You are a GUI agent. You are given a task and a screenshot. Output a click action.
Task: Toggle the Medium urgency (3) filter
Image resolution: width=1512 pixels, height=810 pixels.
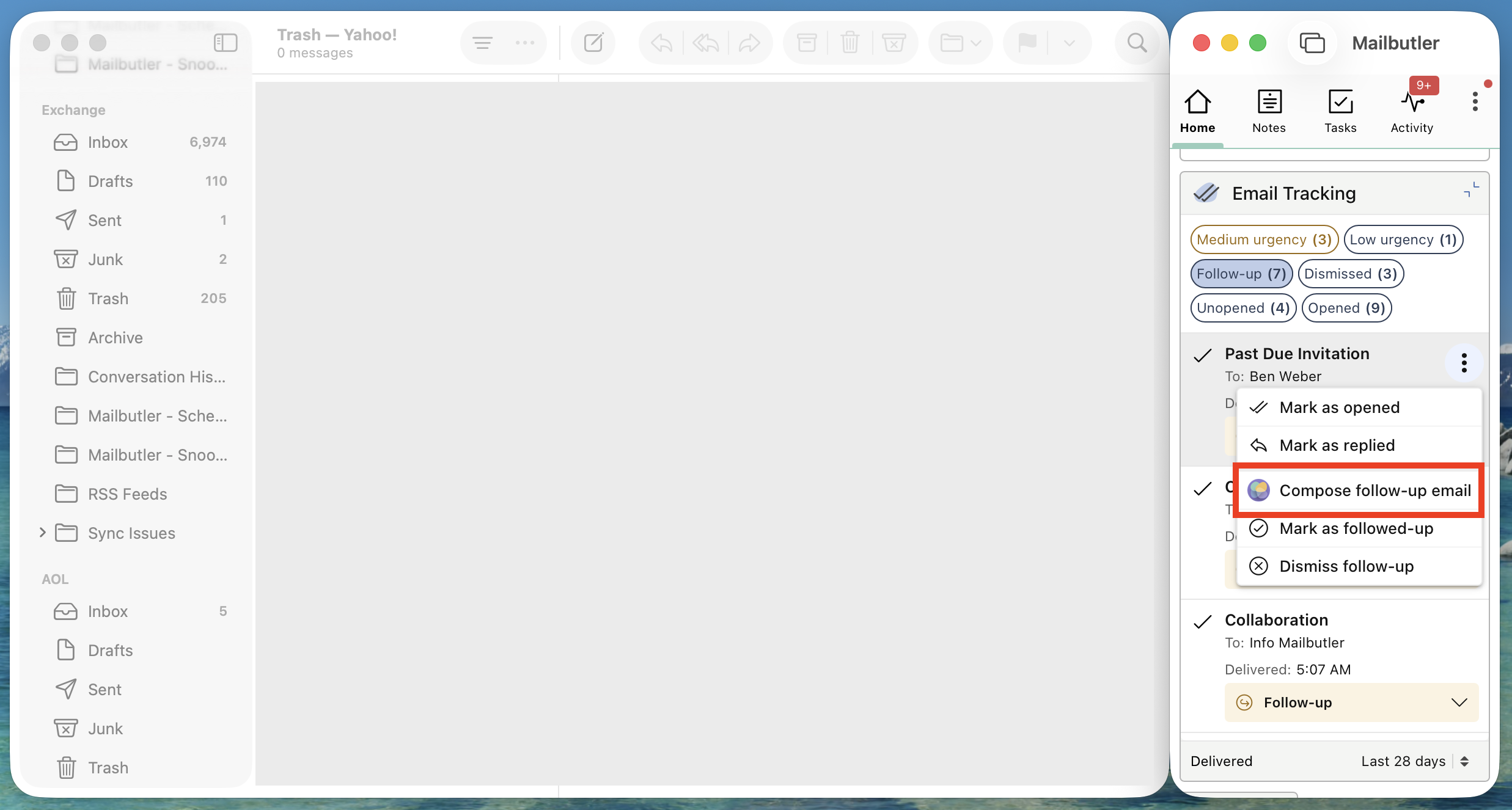tap(1264, 239)
